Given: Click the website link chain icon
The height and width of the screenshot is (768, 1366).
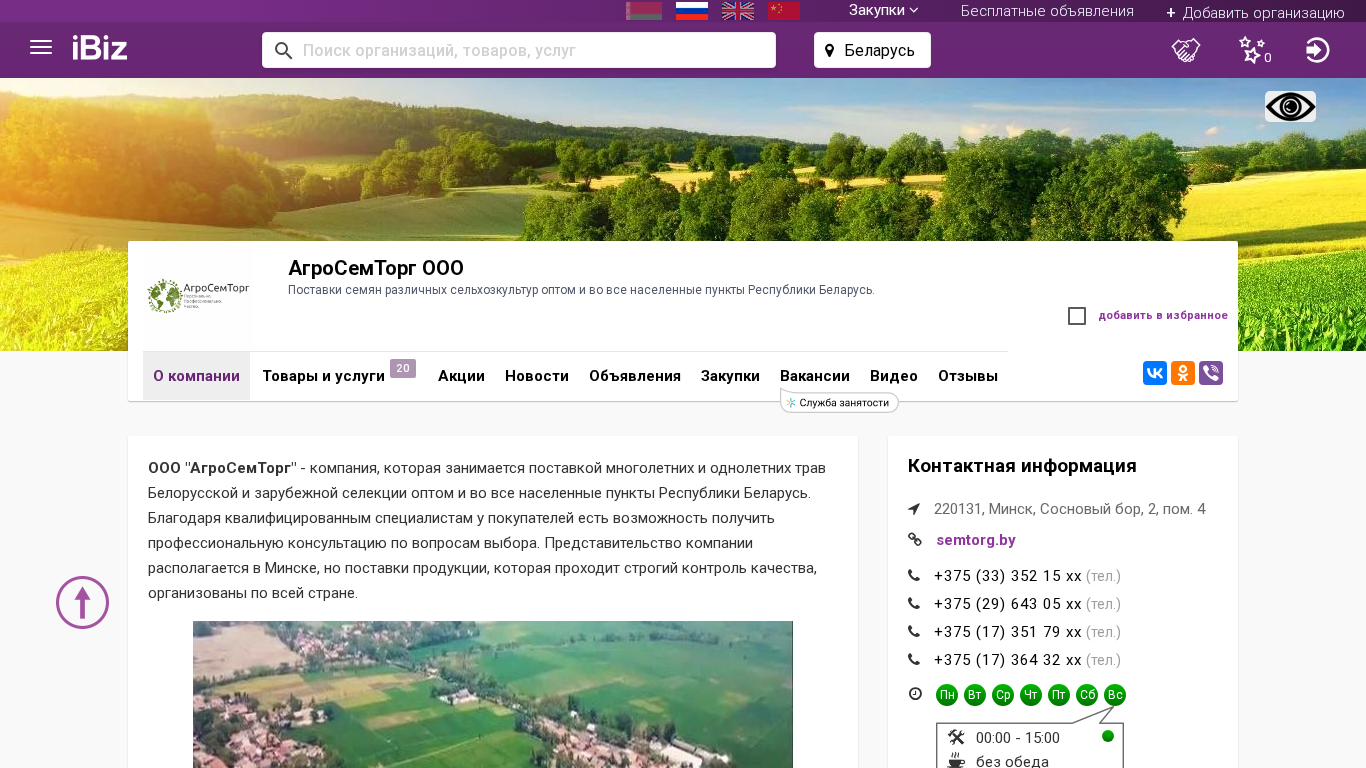Looking at the screenshot, I should 914,540.
